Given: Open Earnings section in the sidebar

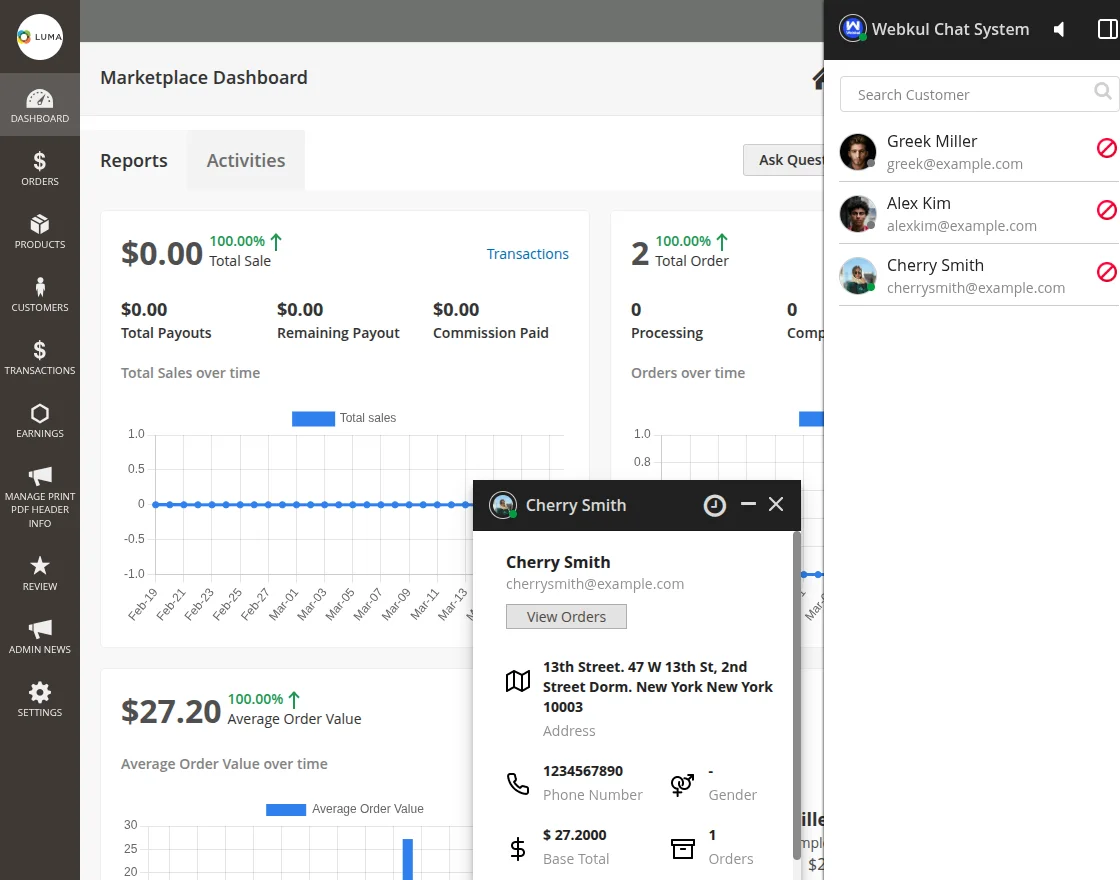Looking at the screenshot, I should 40,421.
